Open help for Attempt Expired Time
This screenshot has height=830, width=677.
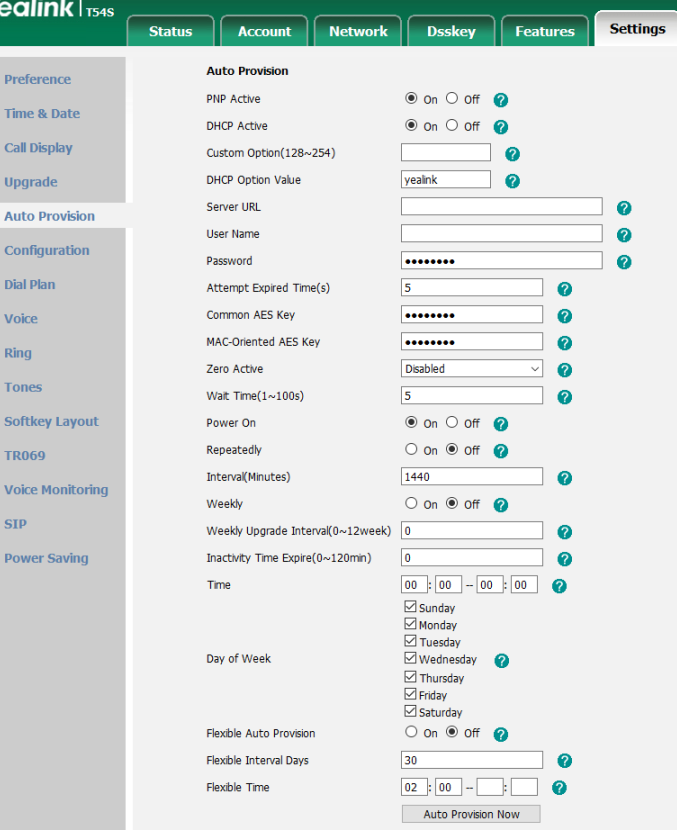564,289
